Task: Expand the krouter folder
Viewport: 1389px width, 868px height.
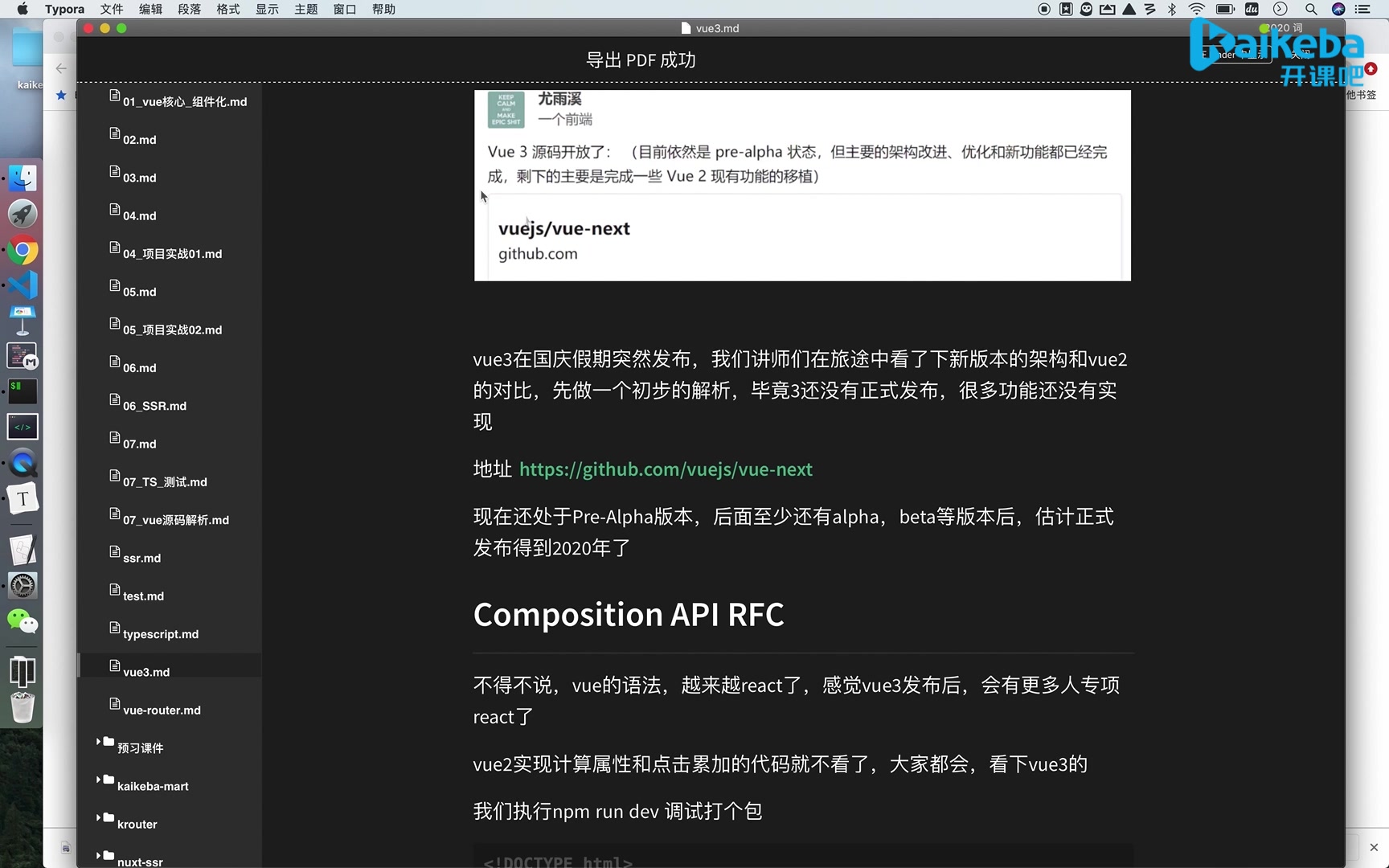Action: (99, 817)
